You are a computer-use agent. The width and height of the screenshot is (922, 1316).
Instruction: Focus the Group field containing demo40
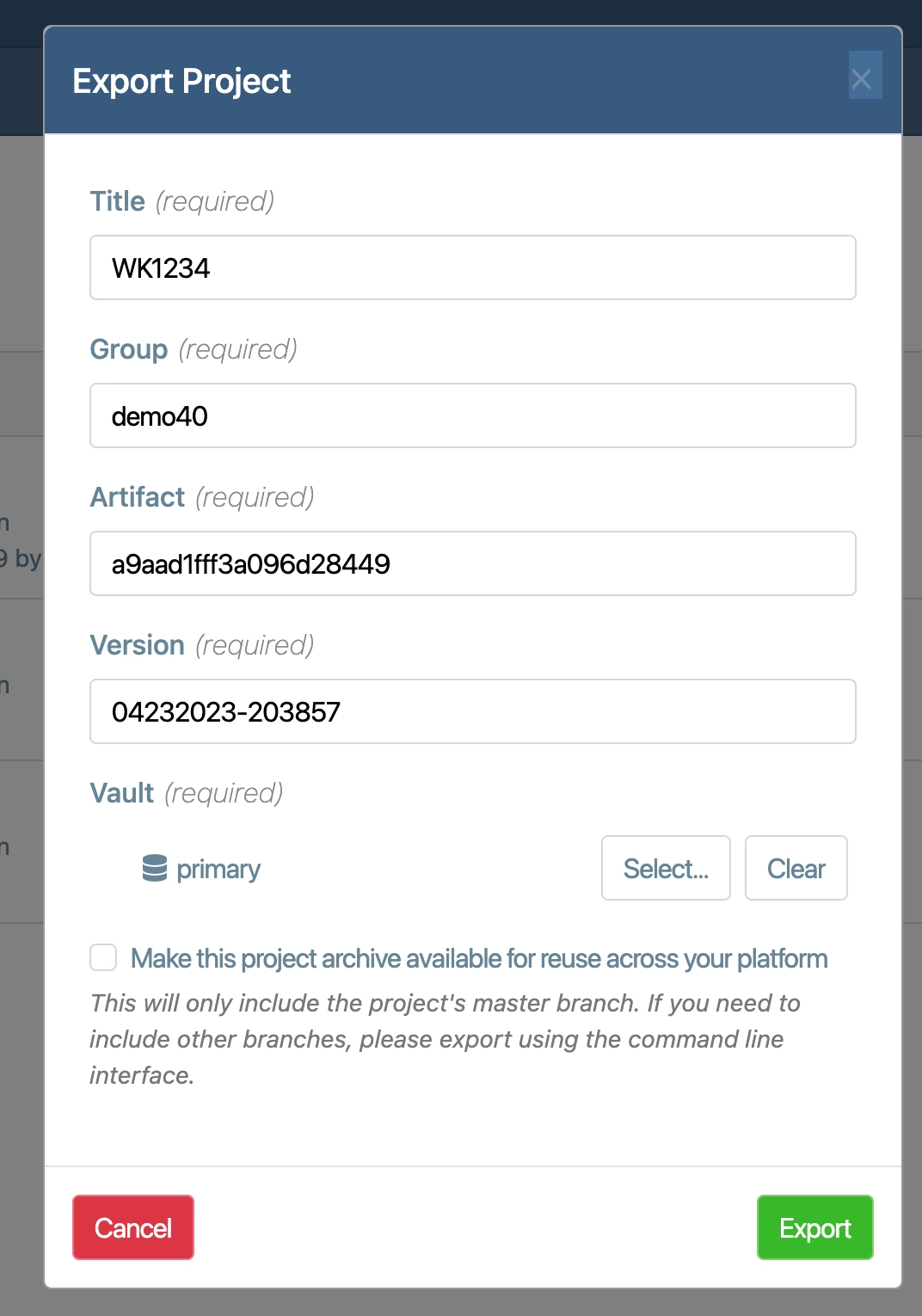pos(472,415)
